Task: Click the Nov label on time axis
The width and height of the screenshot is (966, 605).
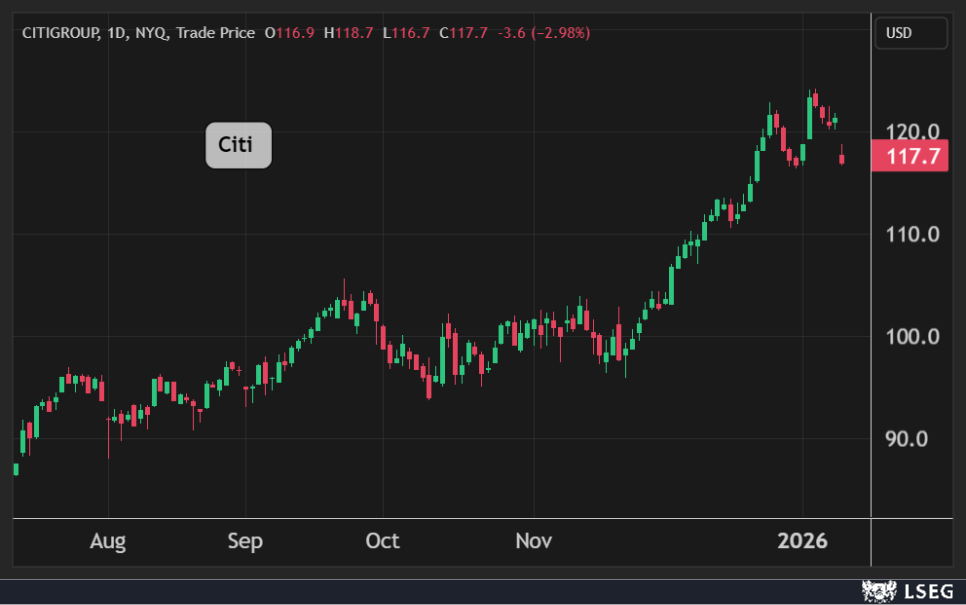Action: coord(534,541)
